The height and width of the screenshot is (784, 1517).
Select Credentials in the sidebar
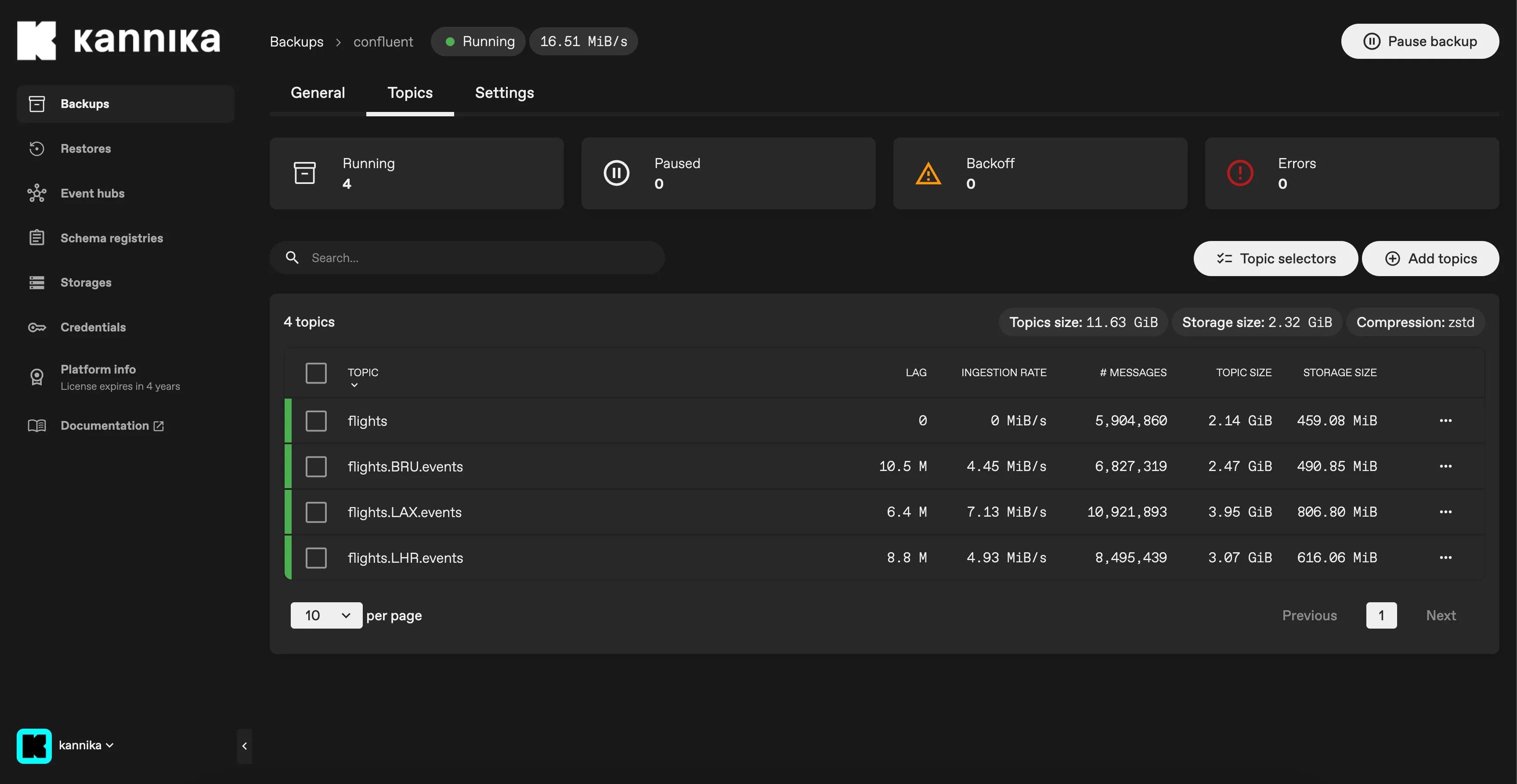point(93,327)
